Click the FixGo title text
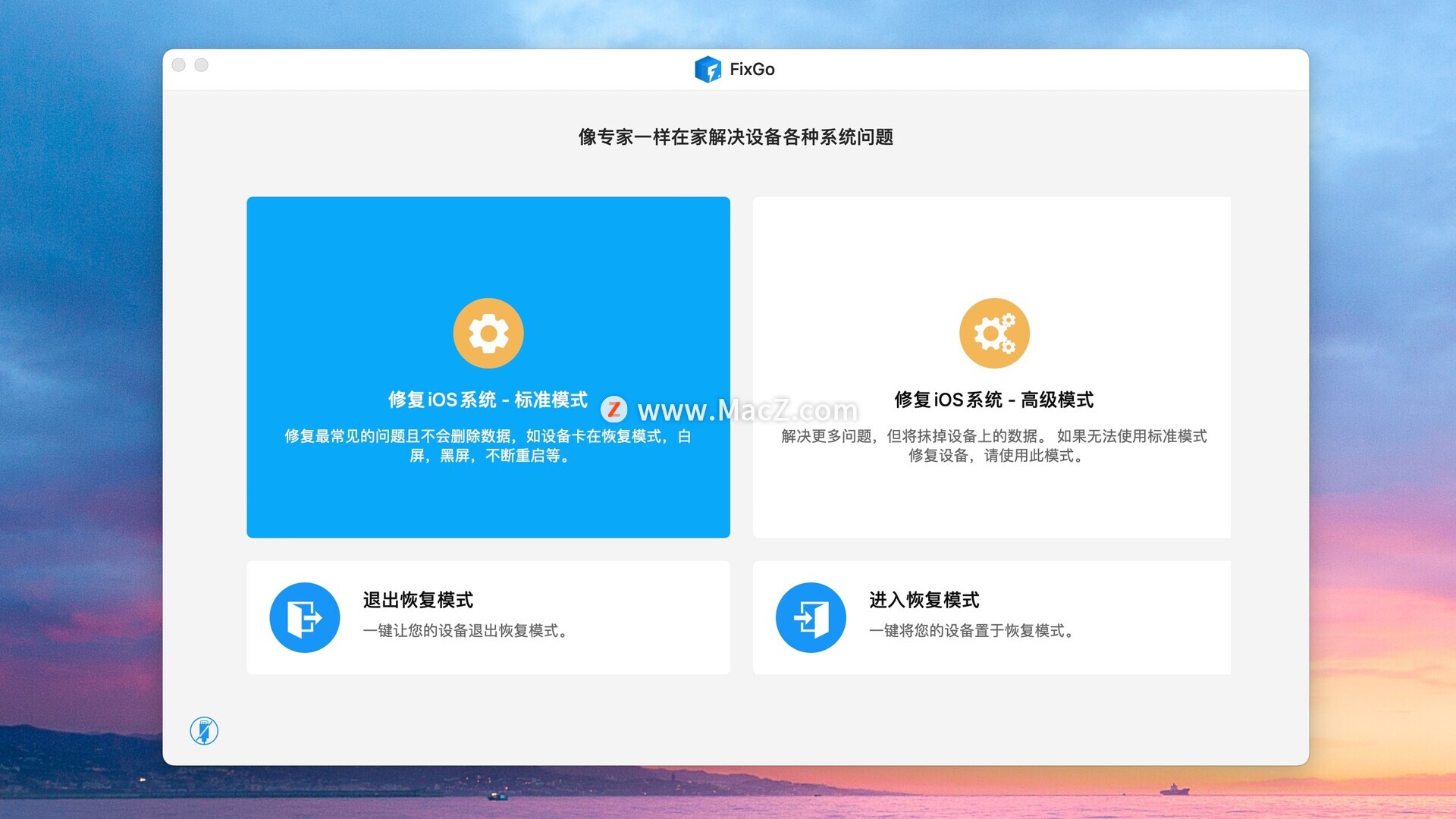The height and width of the screenshot is (819, 1456). pyautogui.click(x=752, y=70)
